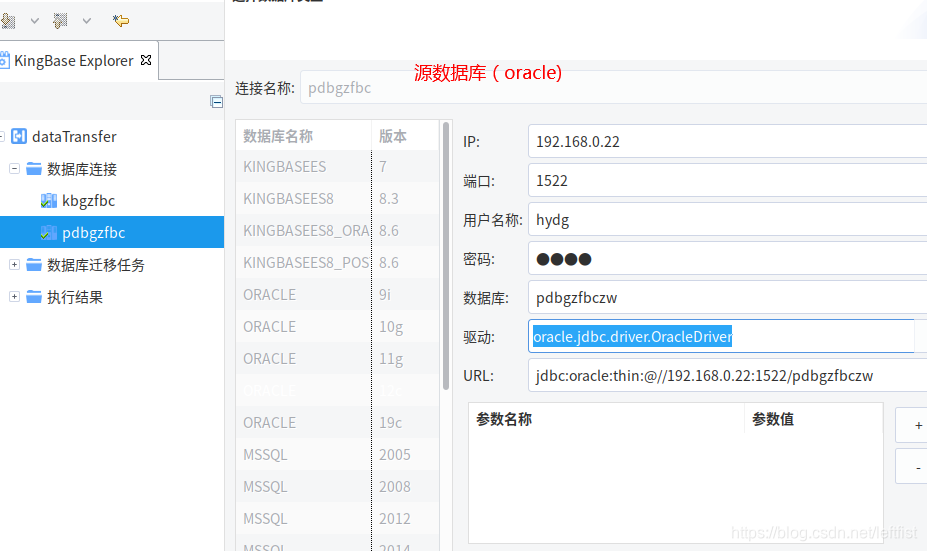Select KINGBASEES8 version 8.3 row
927x551 pixels.
point(338,199)
